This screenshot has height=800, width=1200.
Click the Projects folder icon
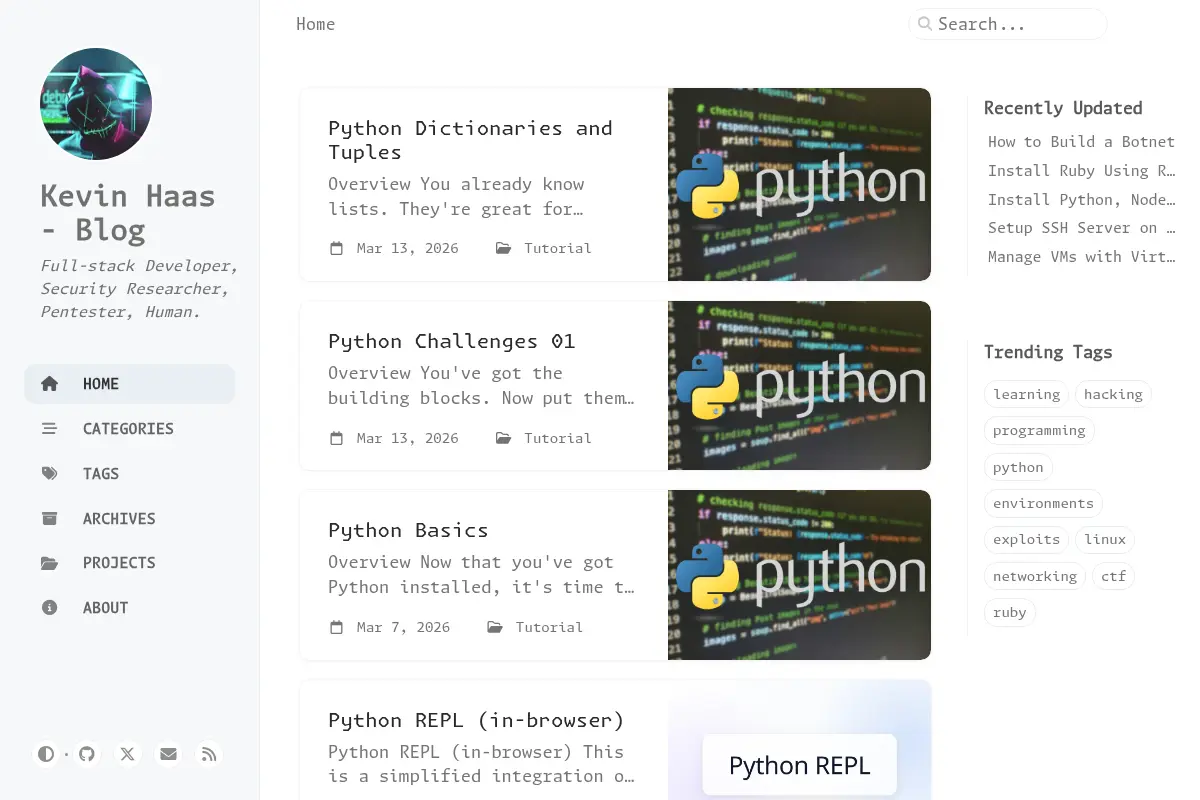pos(49,563)
